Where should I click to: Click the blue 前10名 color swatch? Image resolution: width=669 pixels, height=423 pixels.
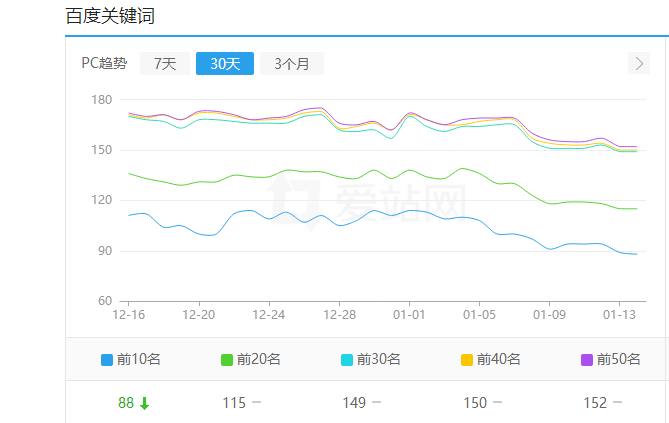[x=107, y=360]
